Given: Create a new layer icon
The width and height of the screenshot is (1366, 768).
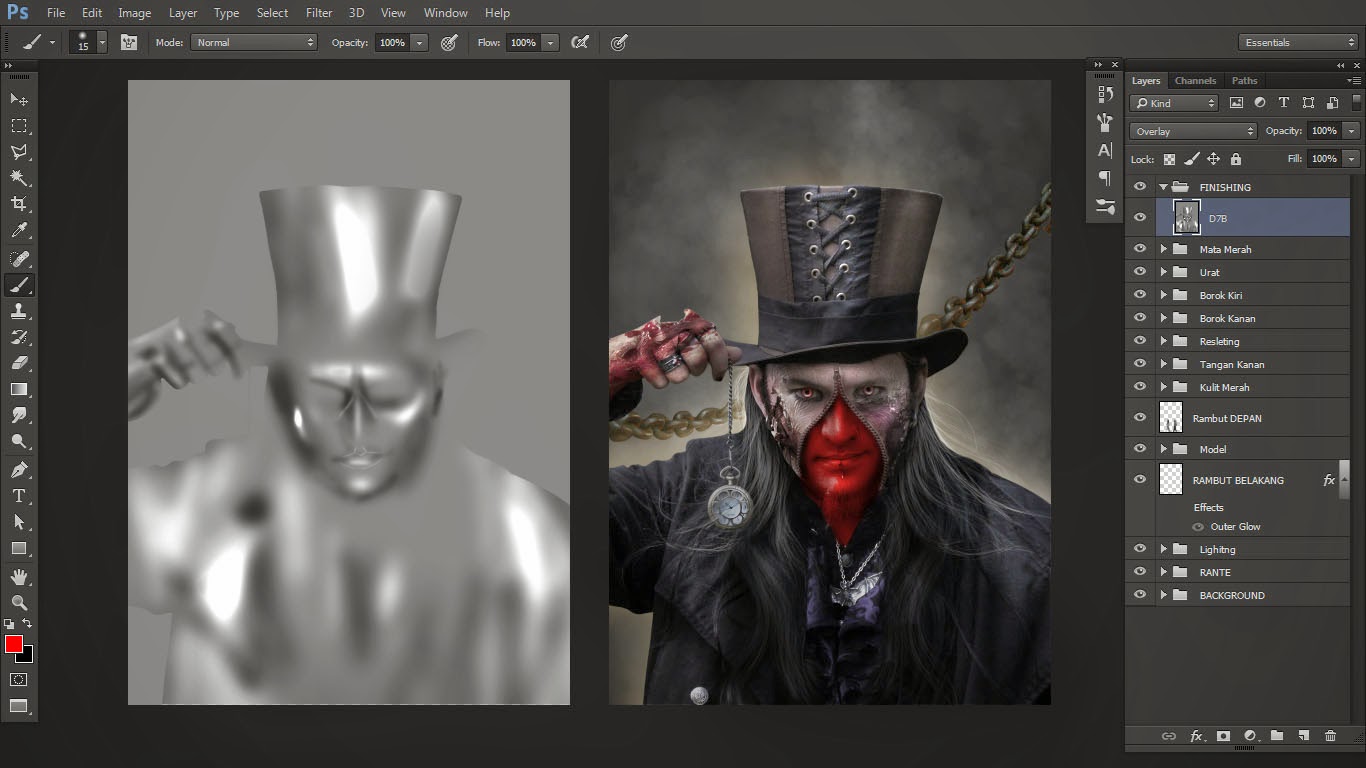Looking at the screenshot, I should 1303,736.
